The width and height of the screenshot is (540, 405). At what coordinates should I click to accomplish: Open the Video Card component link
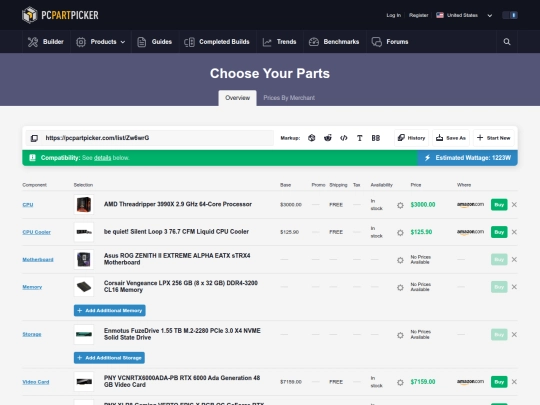36,382
